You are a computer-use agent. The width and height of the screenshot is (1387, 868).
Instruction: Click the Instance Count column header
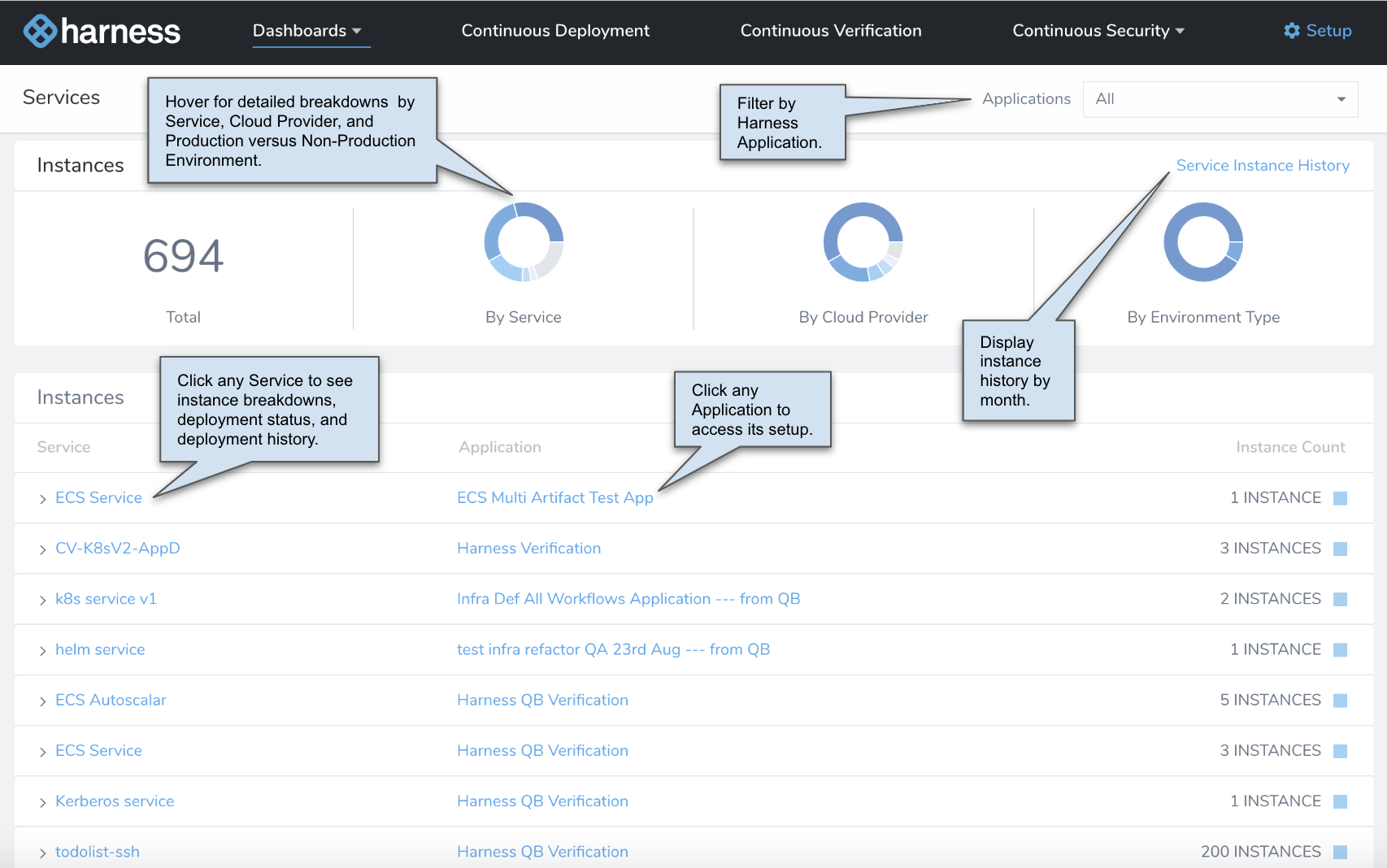click(1290, 447)
